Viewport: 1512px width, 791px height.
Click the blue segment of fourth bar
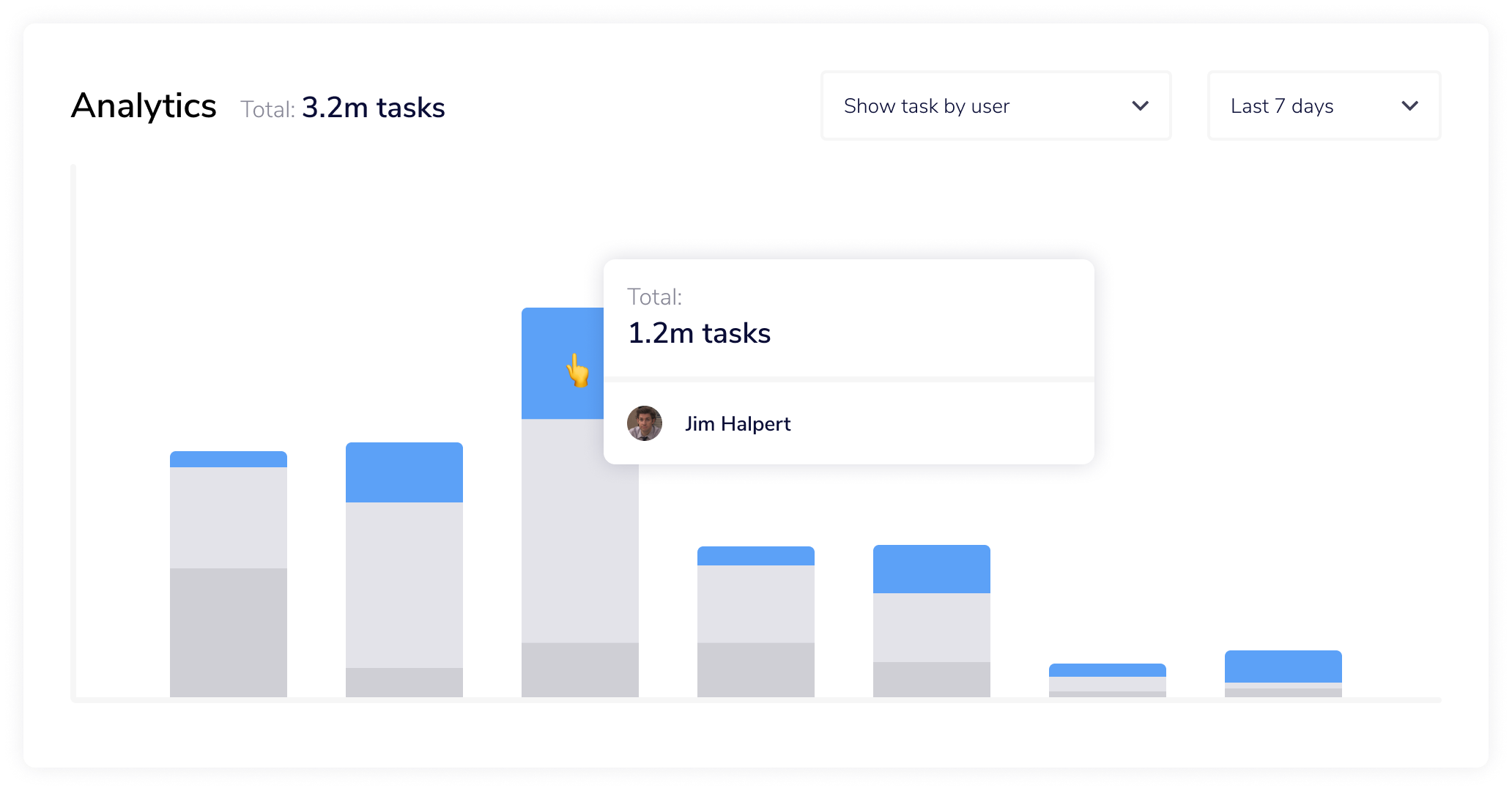(756, 556)
